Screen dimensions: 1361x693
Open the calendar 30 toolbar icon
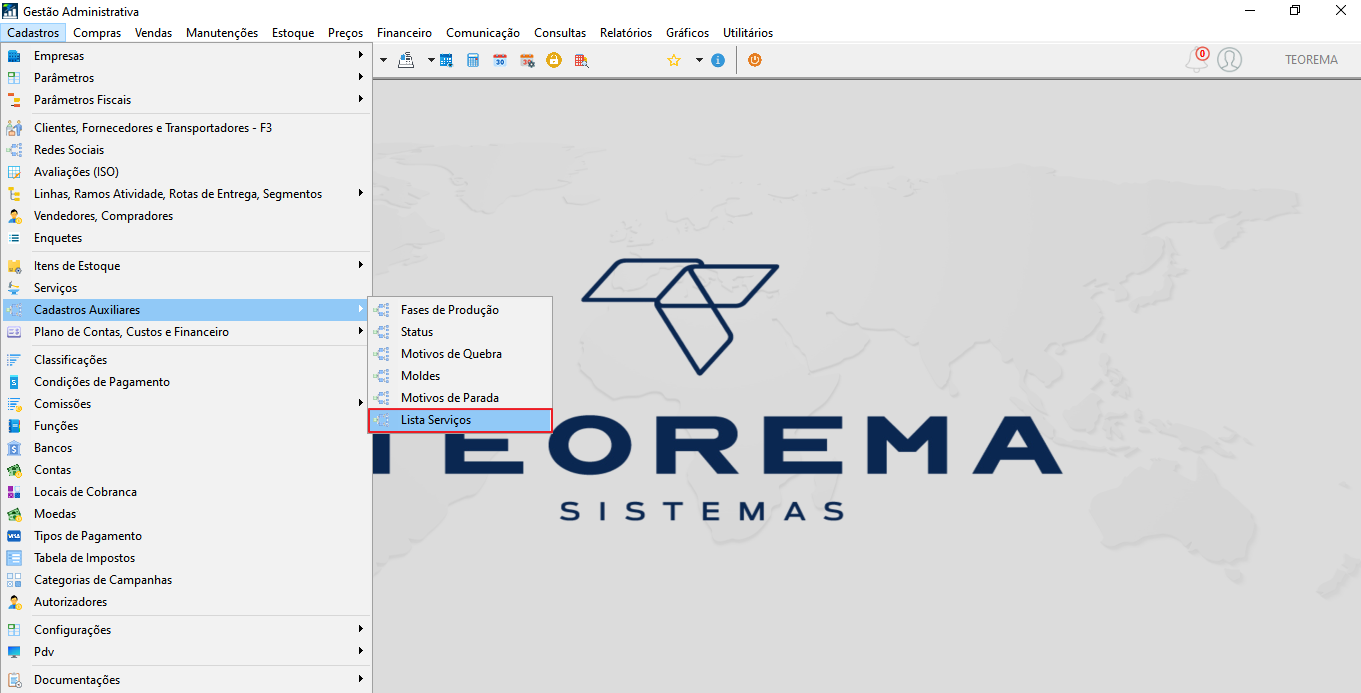[500, 60]
